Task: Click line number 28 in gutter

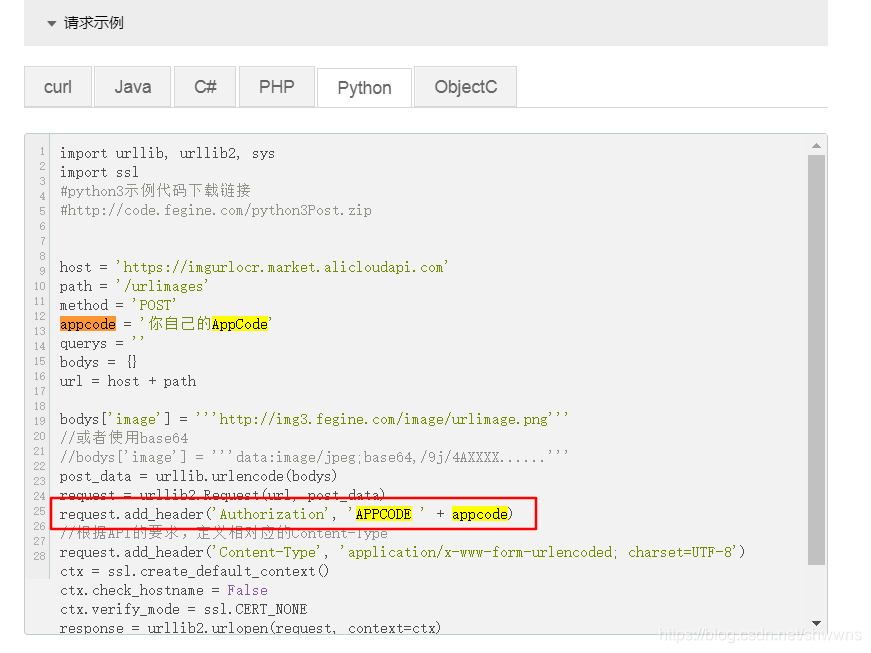Action: 39,556
